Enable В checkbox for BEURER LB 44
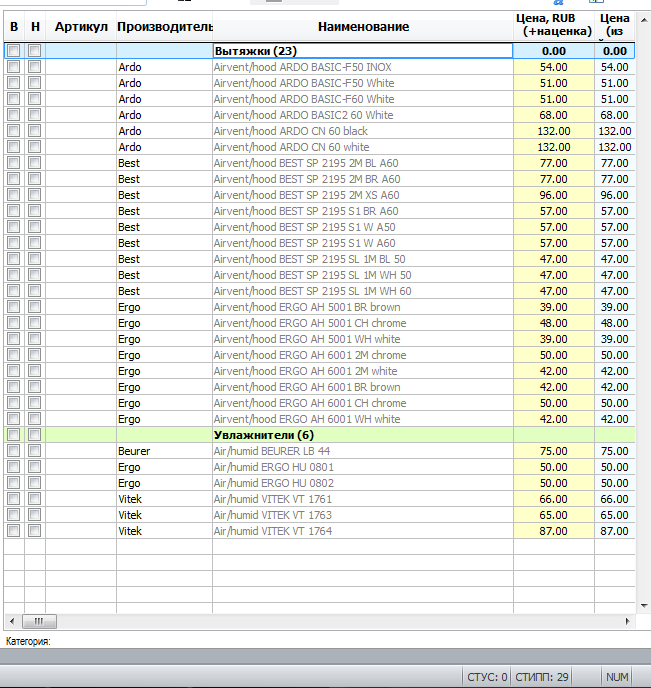This screenshot has height=688, width=651. (14, 451)
